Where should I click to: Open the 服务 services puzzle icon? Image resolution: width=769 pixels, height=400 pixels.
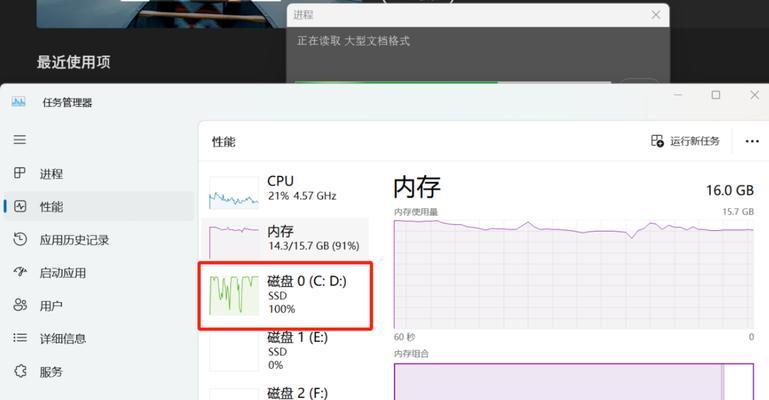[20, 371]
